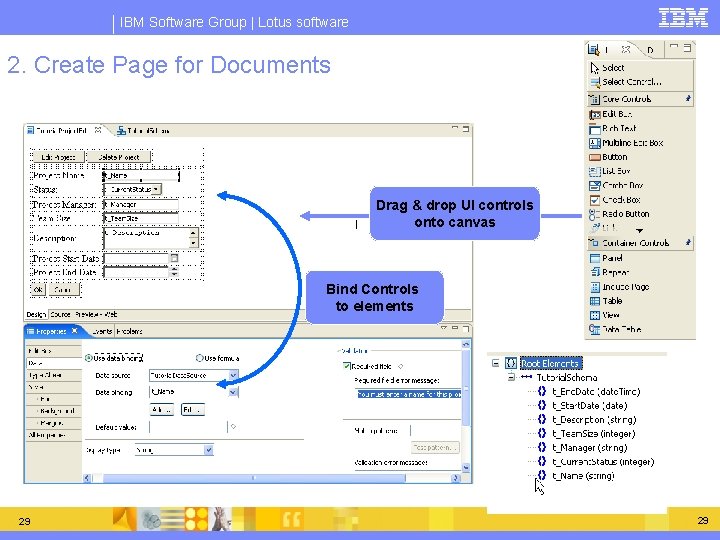The height and width of the screenshot is (540, 720).
Task: Select the Repeat container control
Action: 609,272
